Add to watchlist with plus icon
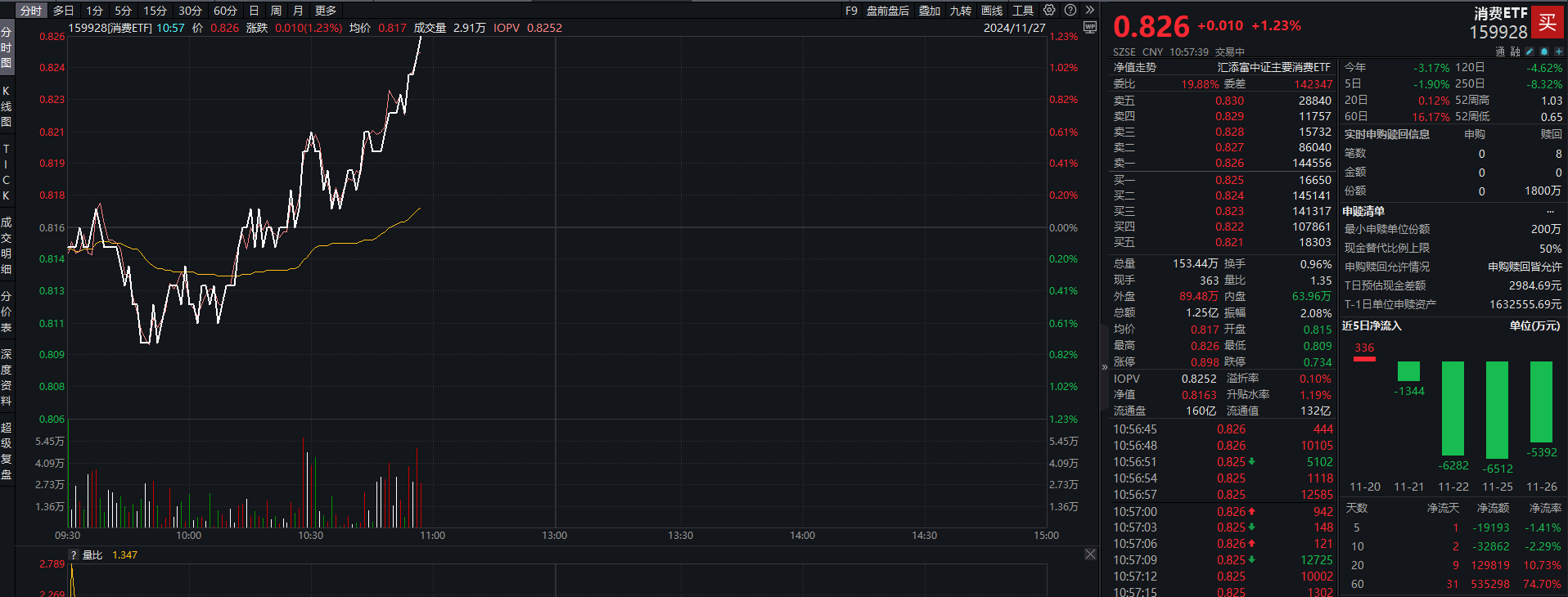Image resolution: width=1568 pixels, height=597 pixels. point(1558,52)
